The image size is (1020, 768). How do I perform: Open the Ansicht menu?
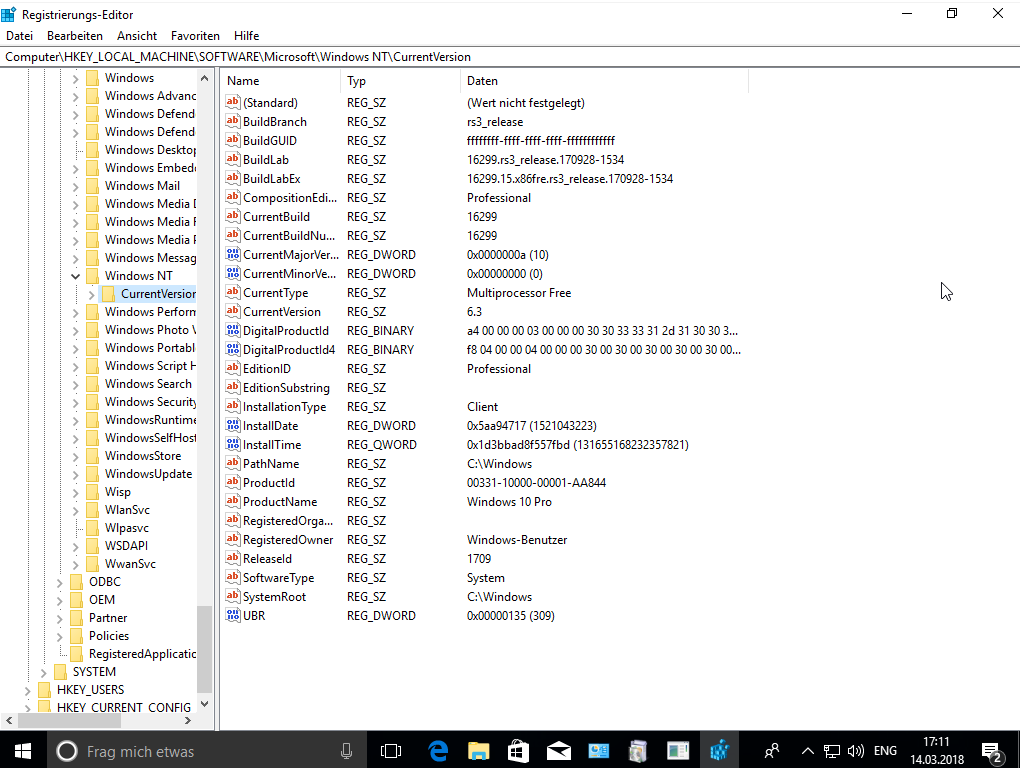click(x=137, y=36)
